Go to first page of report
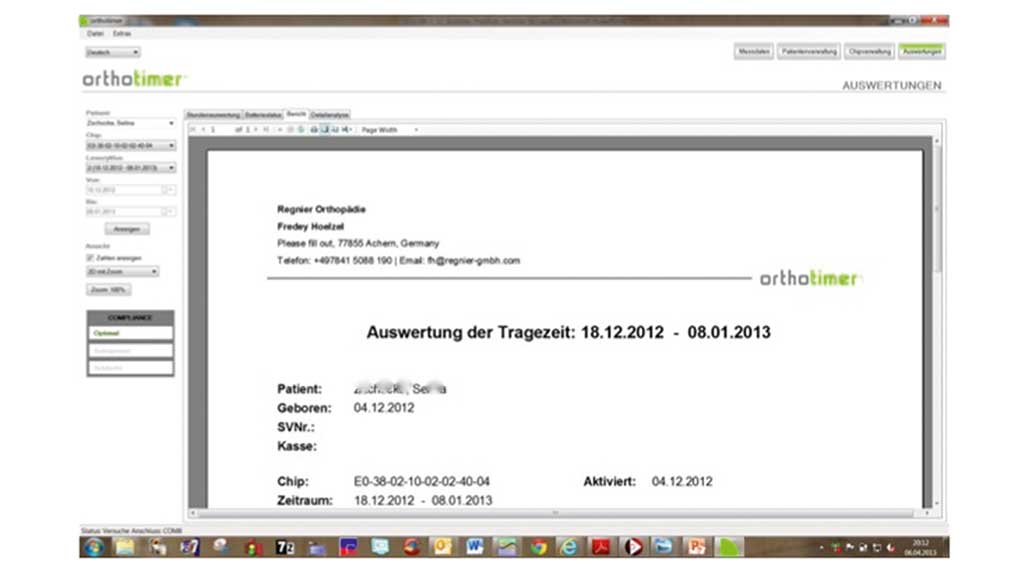Viewport: 1024px width, 576px height. coord(192,130)
